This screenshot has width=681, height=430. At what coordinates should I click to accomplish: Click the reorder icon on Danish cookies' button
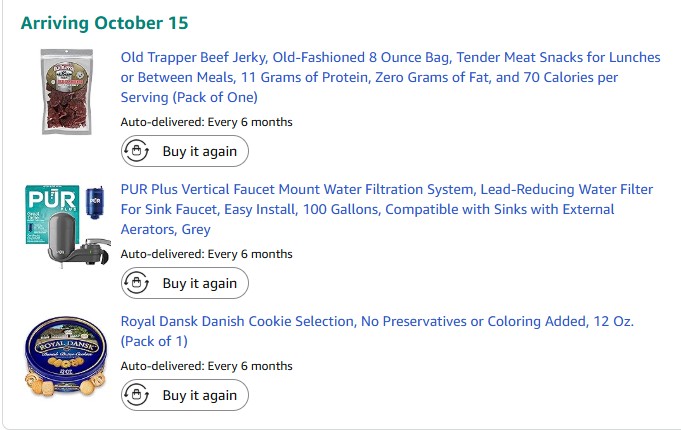pos(136,396)
